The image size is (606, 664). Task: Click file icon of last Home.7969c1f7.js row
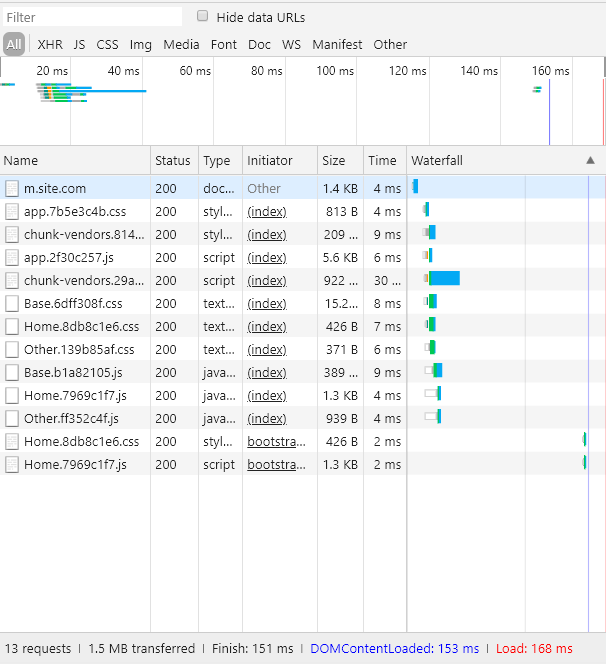click(x=12, y=464)
